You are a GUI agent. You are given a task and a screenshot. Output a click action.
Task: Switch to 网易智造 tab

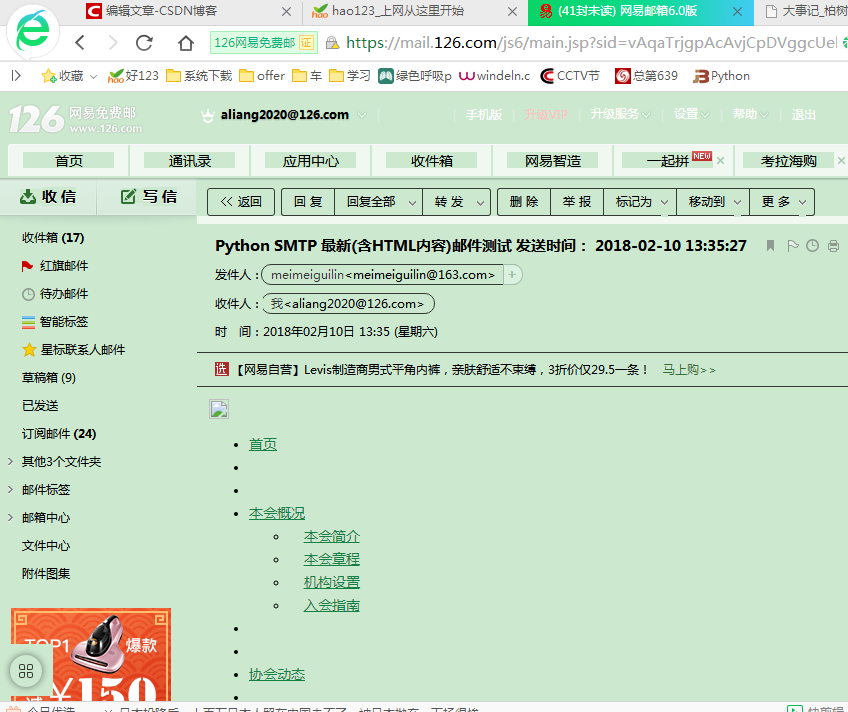[553, 161]
